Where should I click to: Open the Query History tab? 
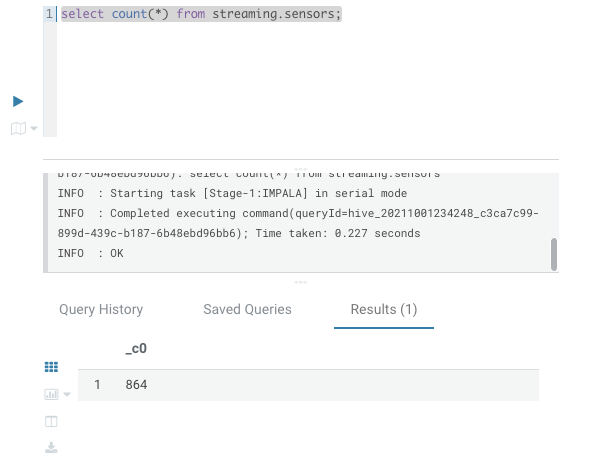click(x=101, y=309)
